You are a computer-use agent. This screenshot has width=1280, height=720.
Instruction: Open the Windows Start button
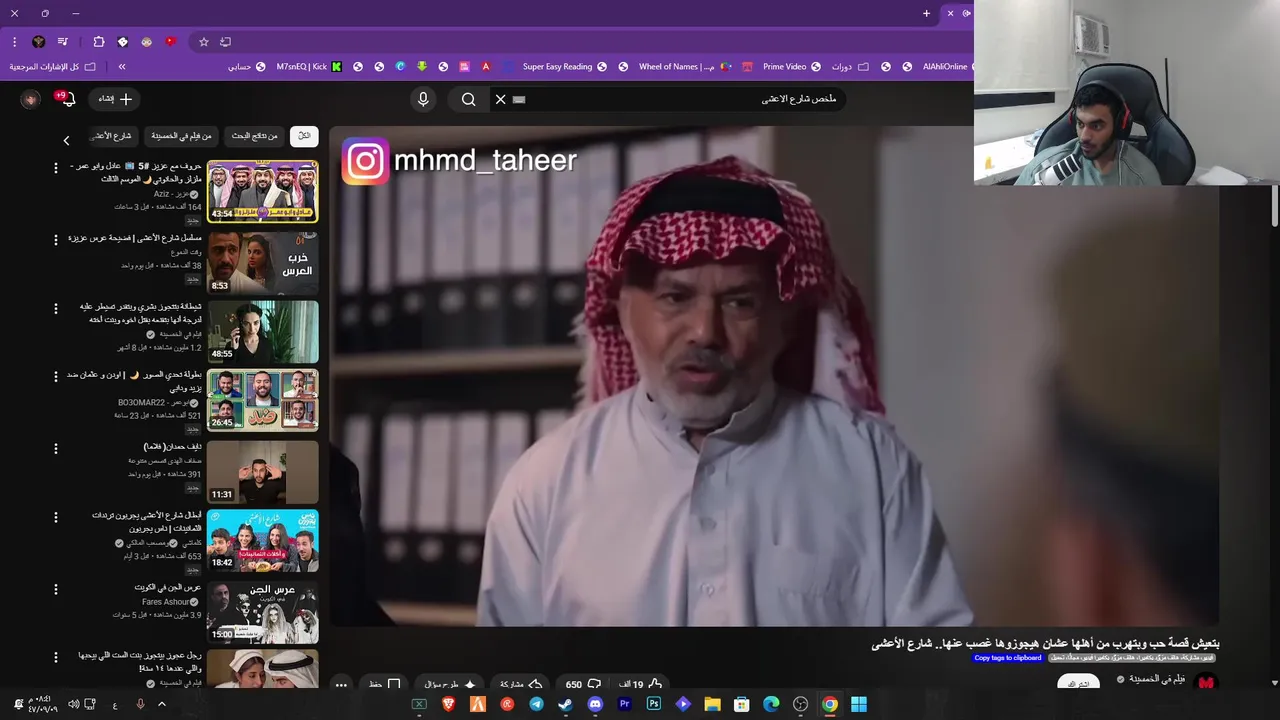tap(859, 704)
